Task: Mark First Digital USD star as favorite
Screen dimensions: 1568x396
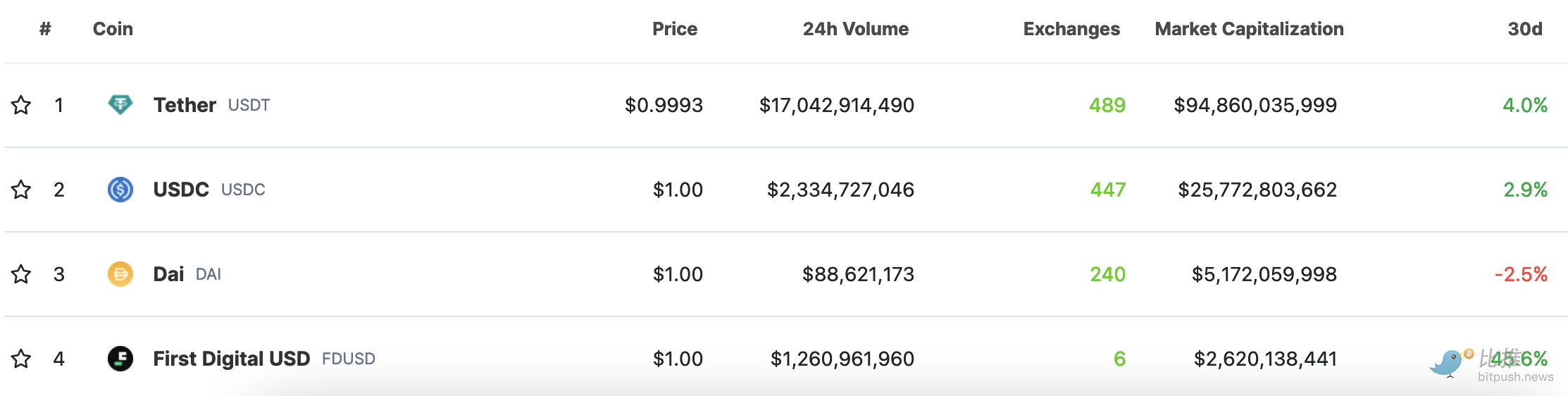Action: [x=21, y=359]
